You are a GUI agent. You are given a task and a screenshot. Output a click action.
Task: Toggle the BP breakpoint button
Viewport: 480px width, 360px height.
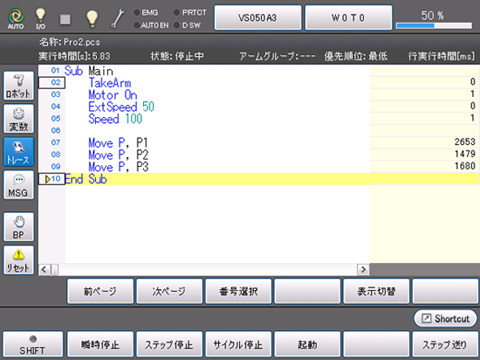(19, 227)
